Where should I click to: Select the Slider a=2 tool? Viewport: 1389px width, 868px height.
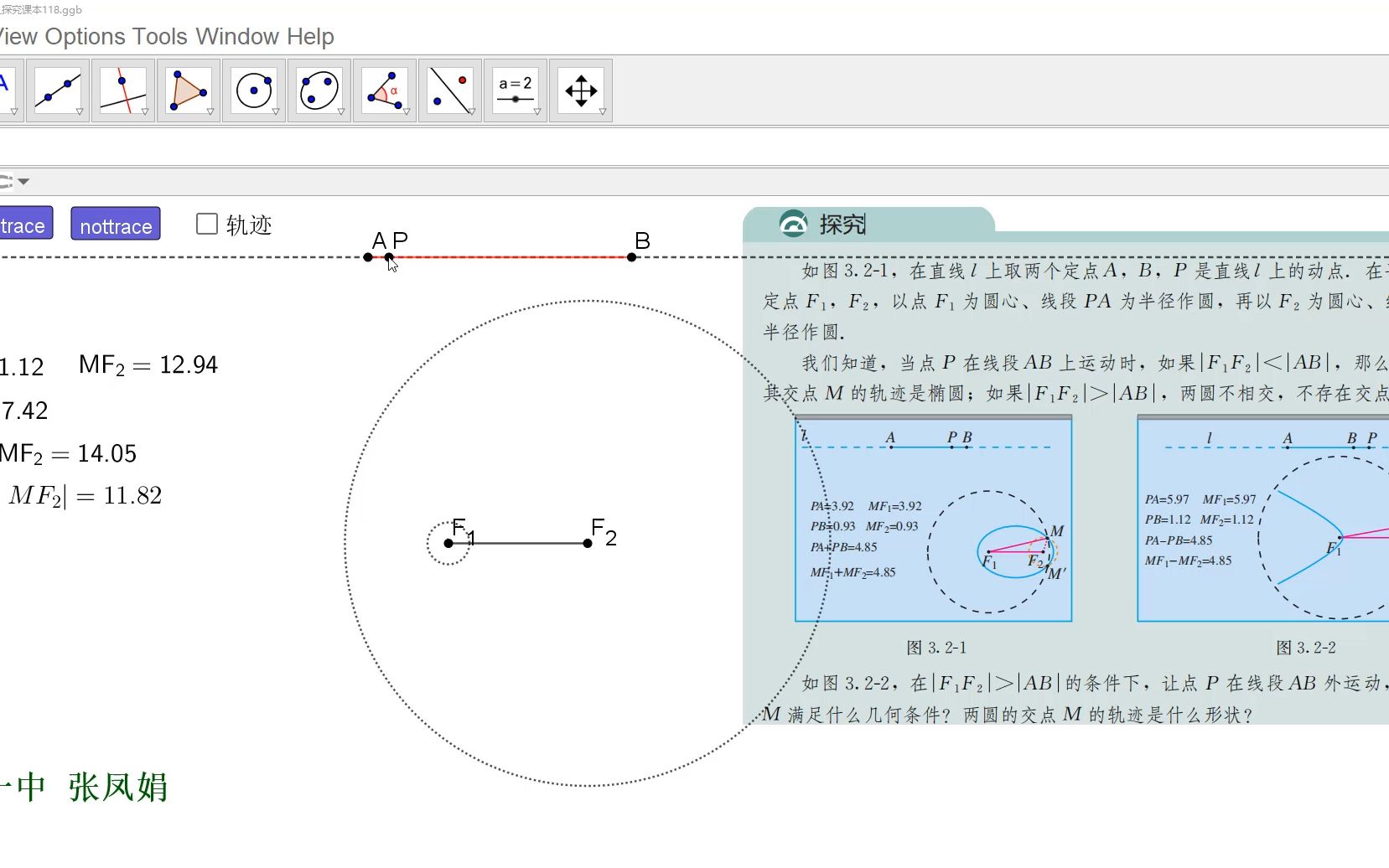tap(516, 90)
